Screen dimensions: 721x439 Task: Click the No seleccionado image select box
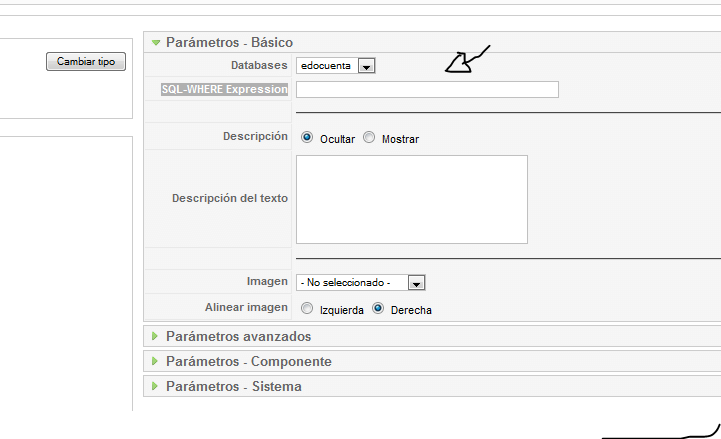pyautogui.click(x=360, y=283)
